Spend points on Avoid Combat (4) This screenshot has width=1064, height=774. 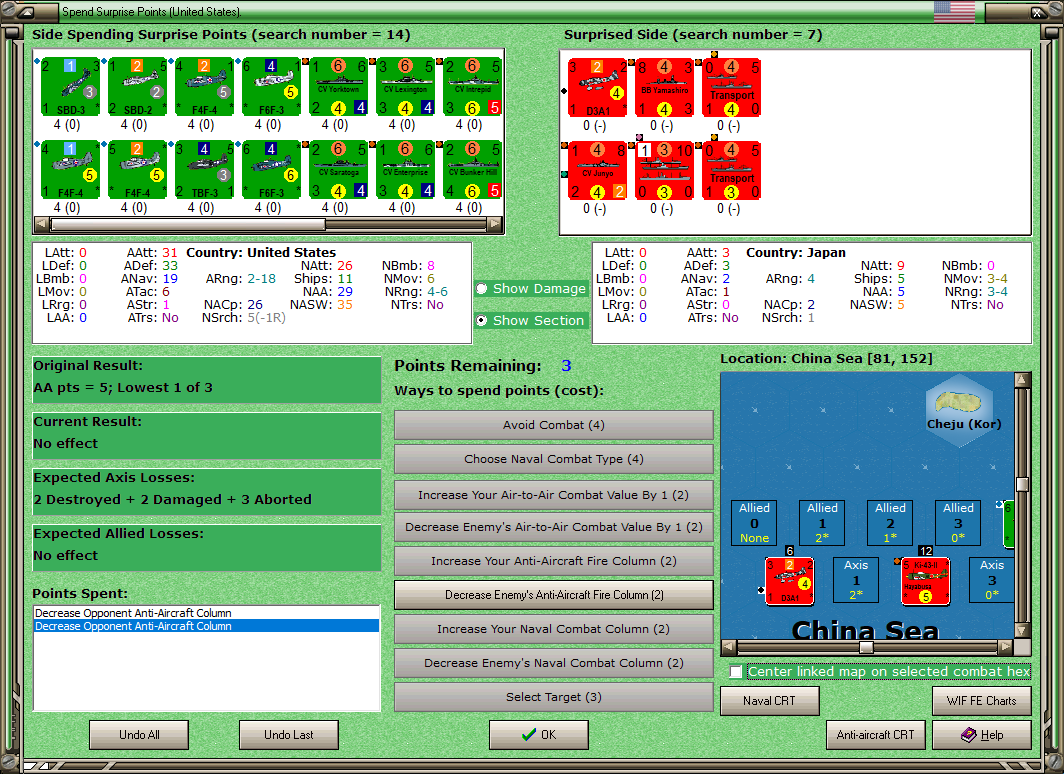click(x=554, y=425)
